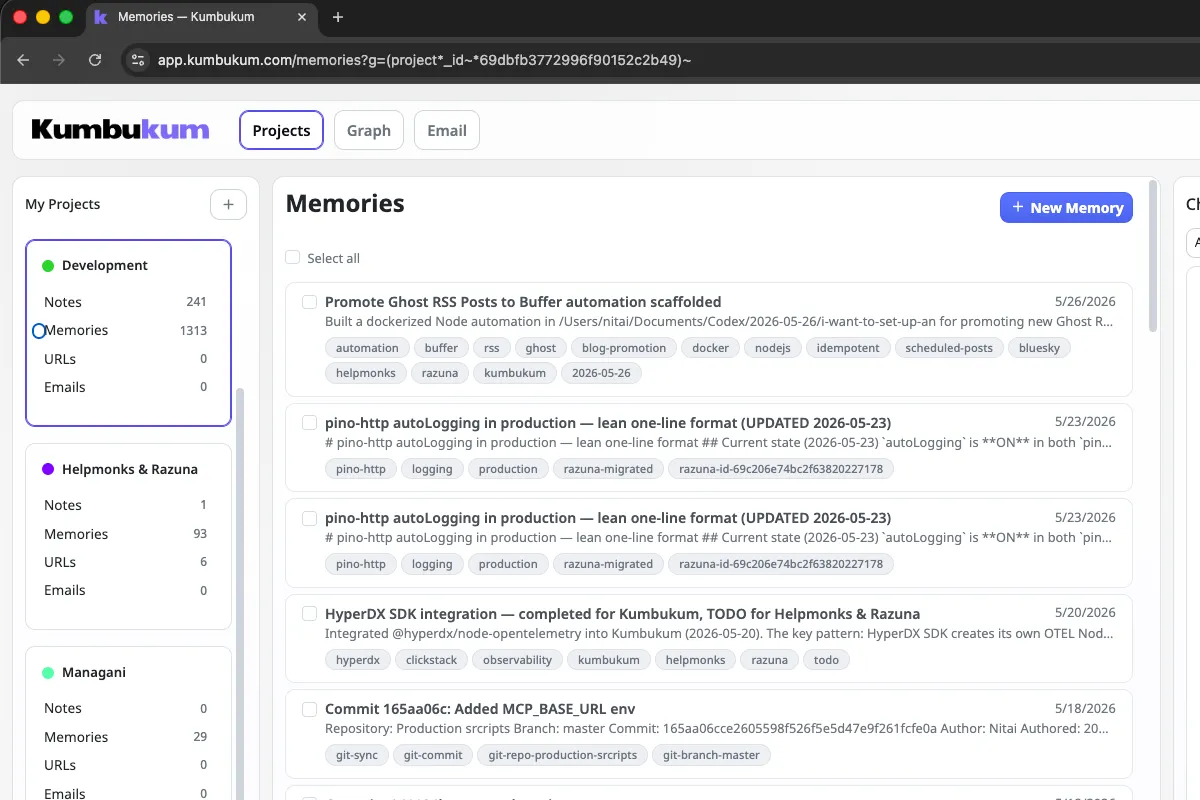
Task: Open Promote Ghost RSS Posts memory title
Action: pos(523,302)
